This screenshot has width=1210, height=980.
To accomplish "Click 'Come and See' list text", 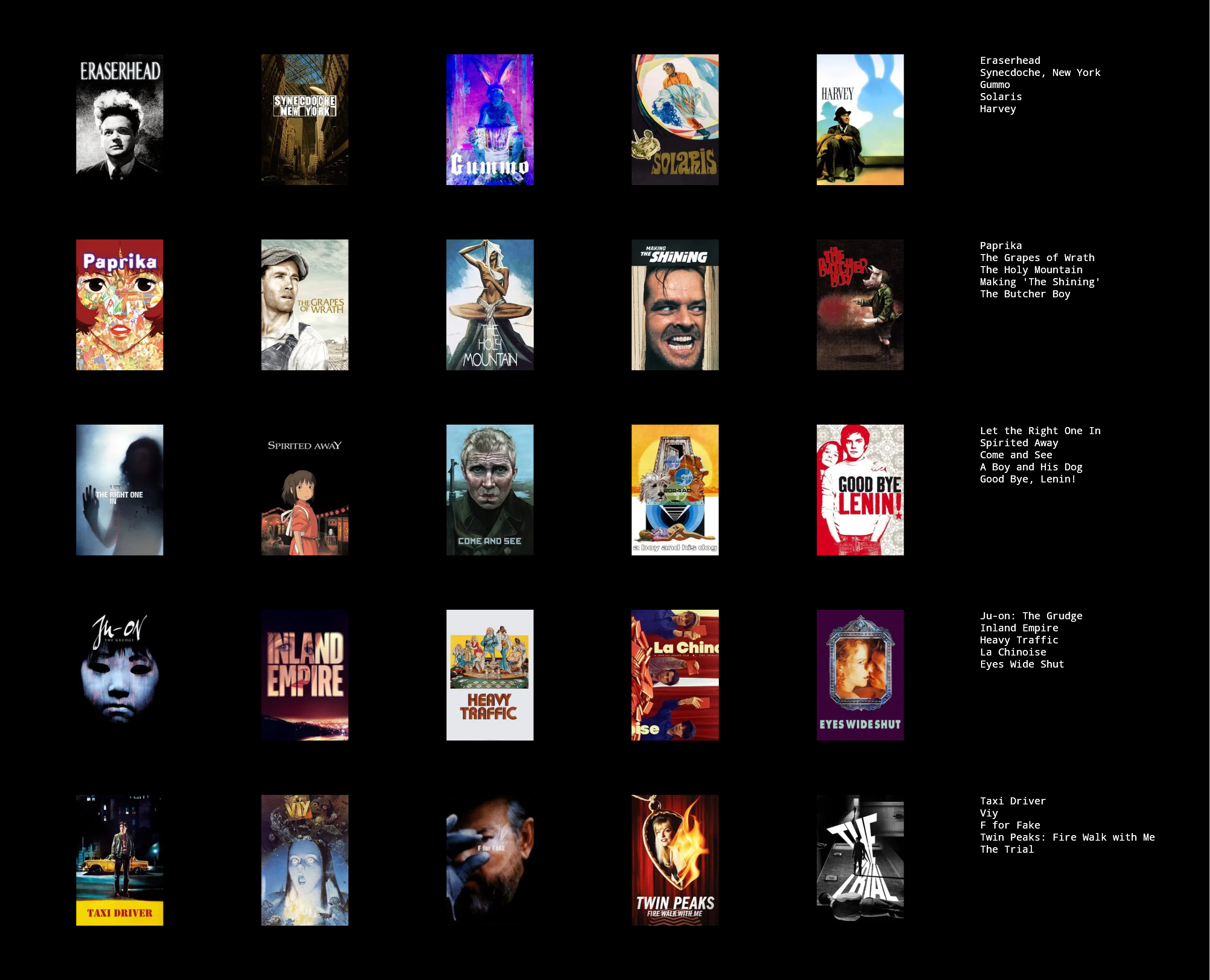I will click(1016, 455).
